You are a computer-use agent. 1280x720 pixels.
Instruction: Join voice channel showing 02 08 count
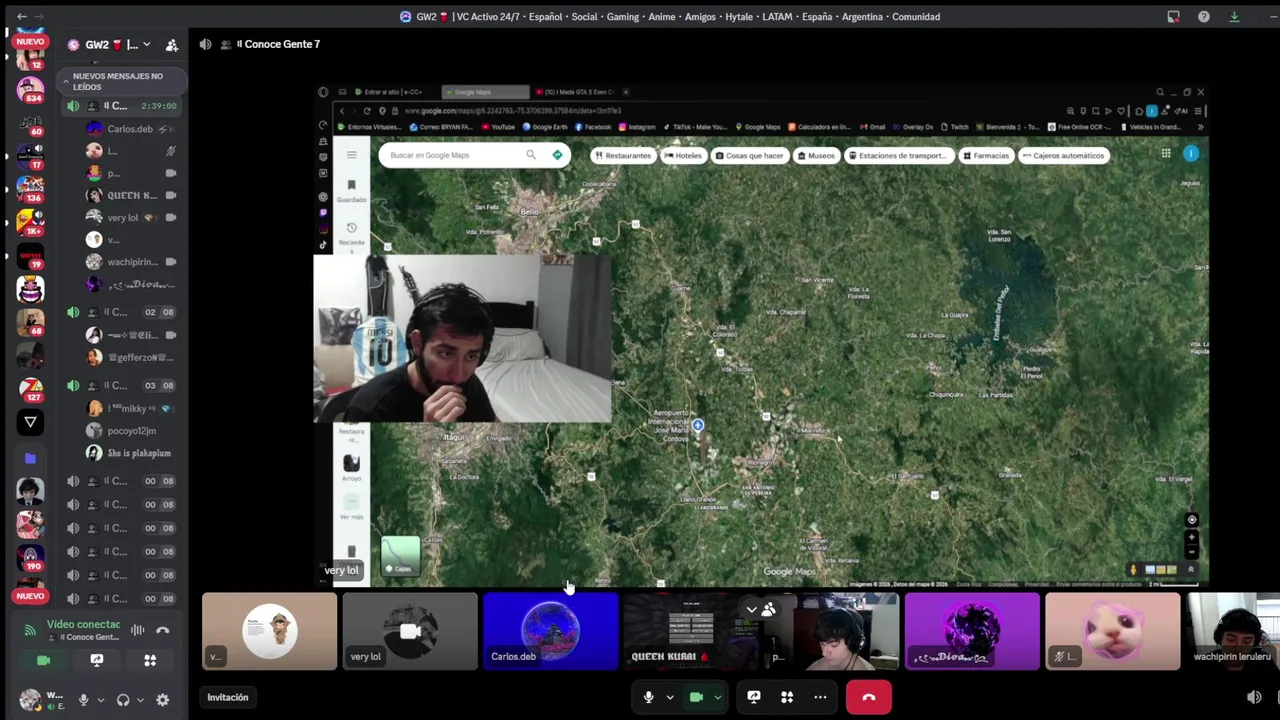coord(123,312)
